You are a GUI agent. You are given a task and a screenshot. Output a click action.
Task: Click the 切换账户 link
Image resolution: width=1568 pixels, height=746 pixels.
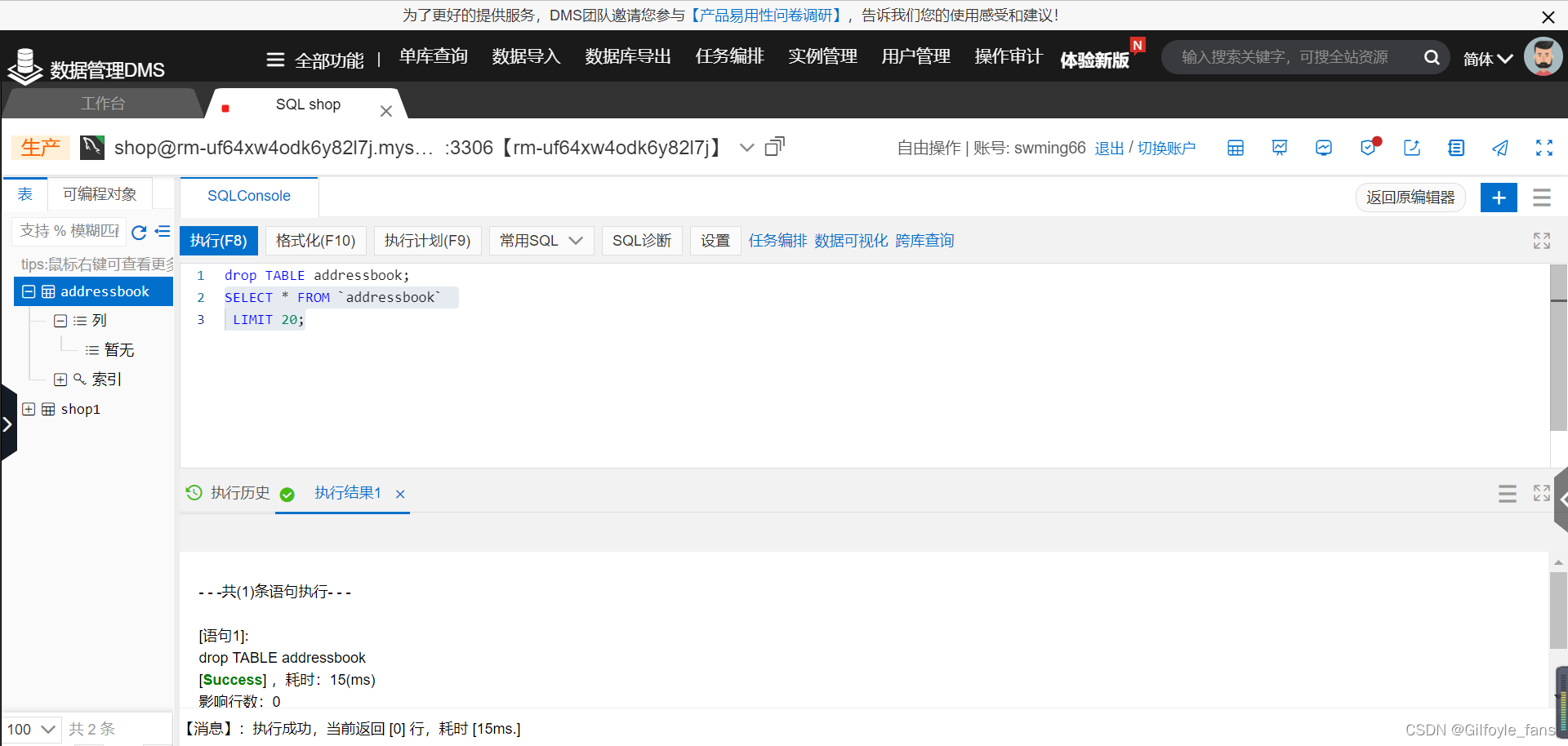(1168, 148)
